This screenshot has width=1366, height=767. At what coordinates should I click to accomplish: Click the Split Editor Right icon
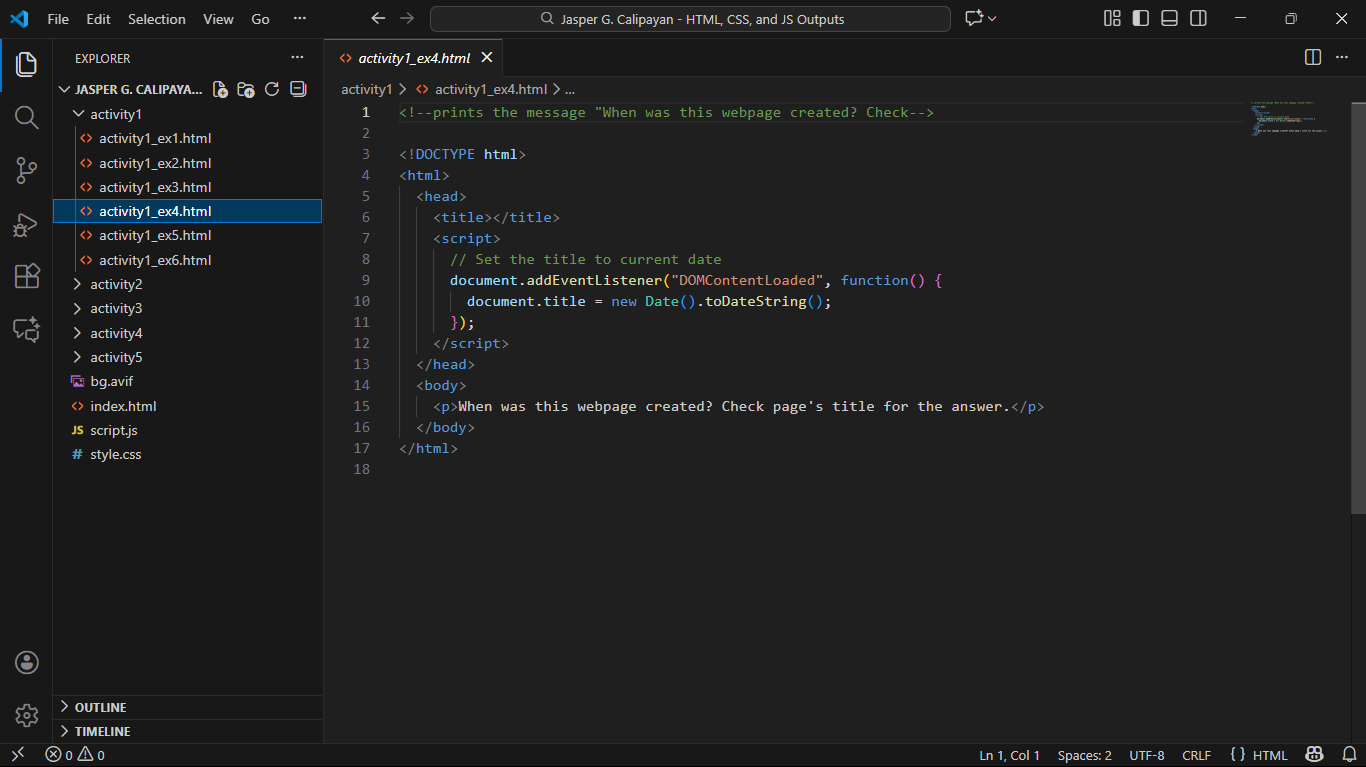pyautogui.click(x=1313, y=58)
